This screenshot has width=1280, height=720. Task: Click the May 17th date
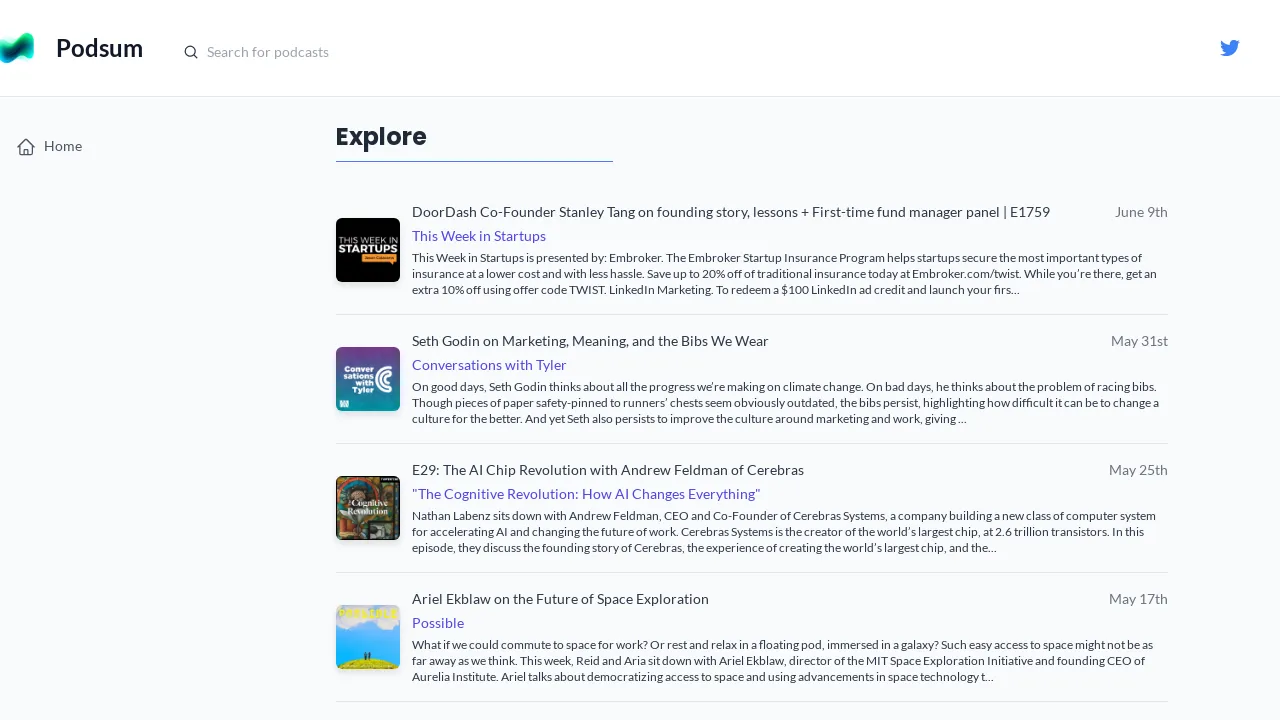(1138, 599)
